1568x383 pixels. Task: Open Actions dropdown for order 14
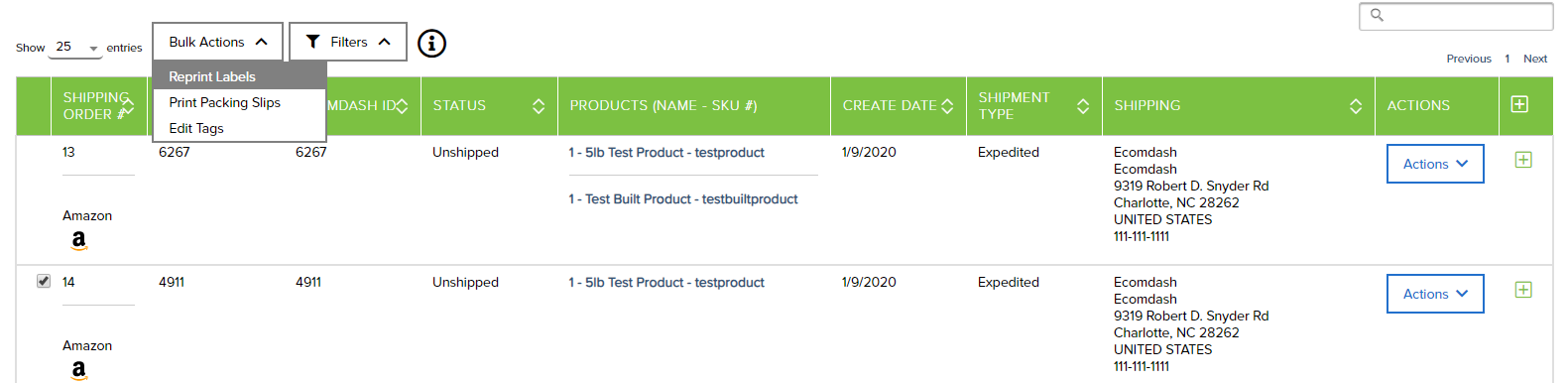1435,294
